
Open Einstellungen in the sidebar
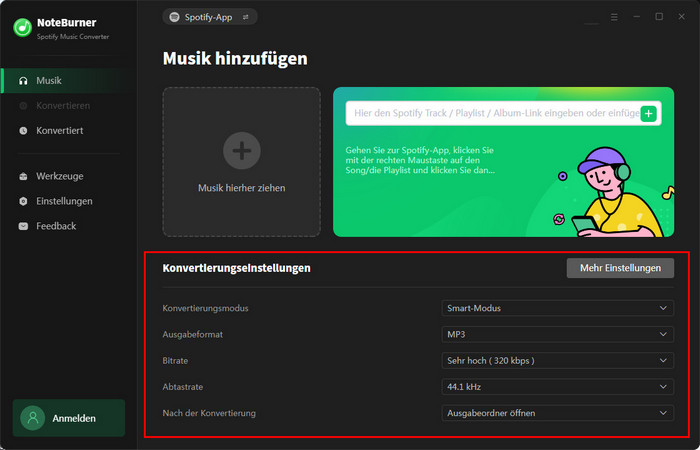68,201
